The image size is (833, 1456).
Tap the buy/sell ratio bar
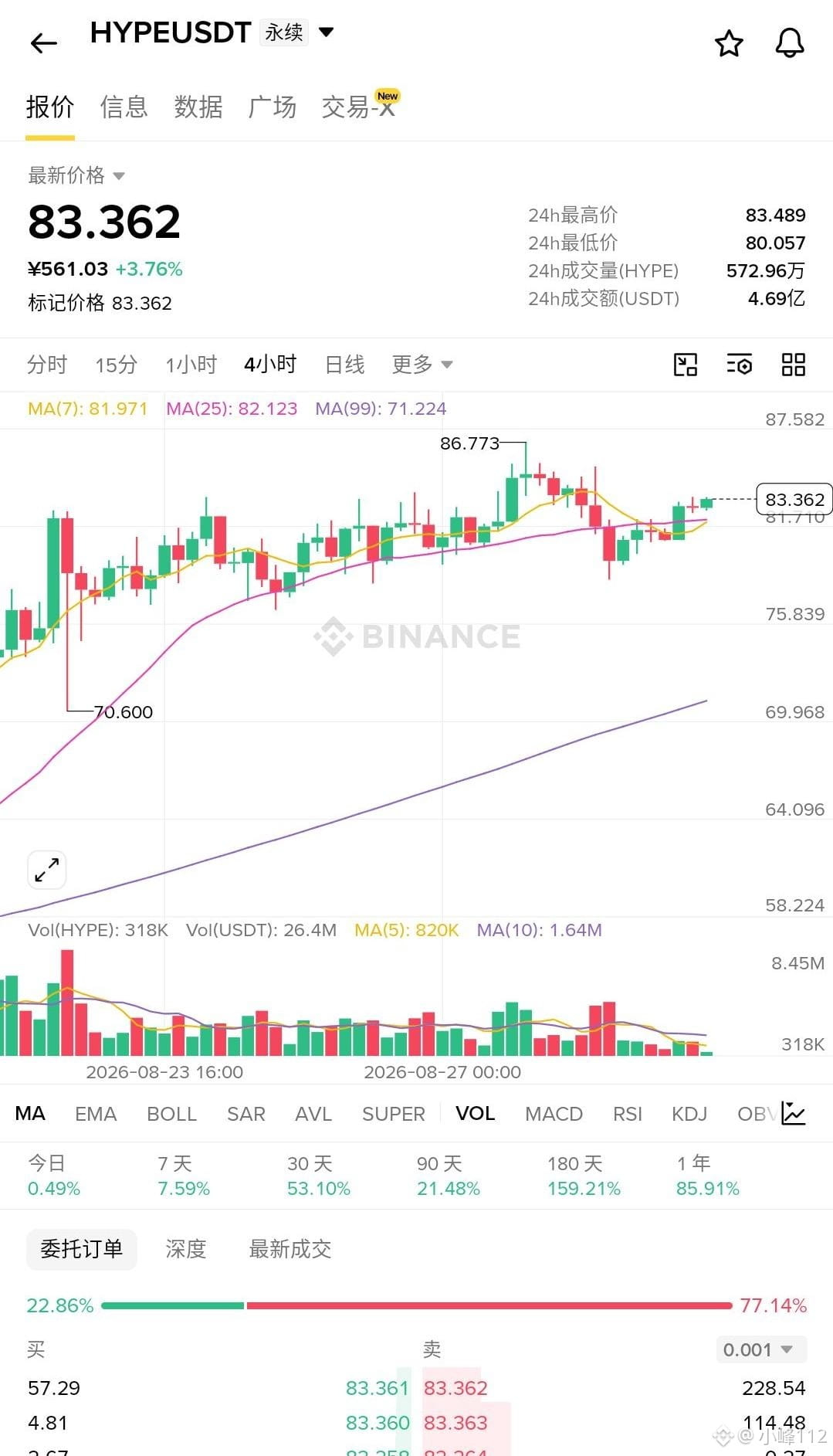tap(416, 1305)
